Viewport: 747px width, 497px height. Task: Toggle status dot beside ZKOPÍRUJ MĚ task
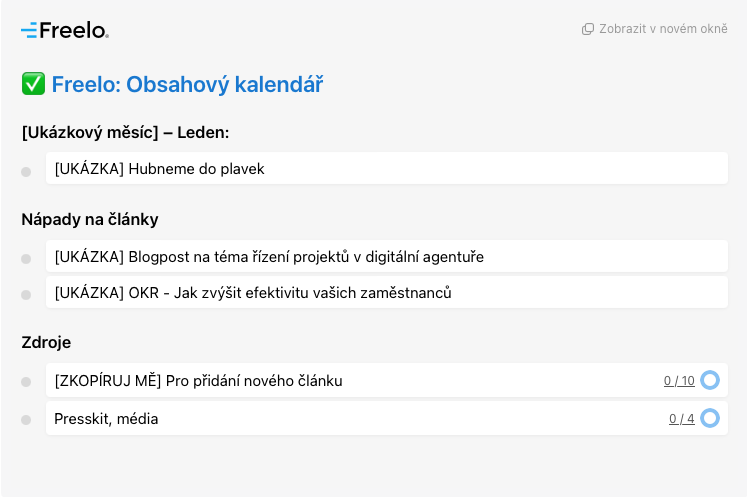26,382
